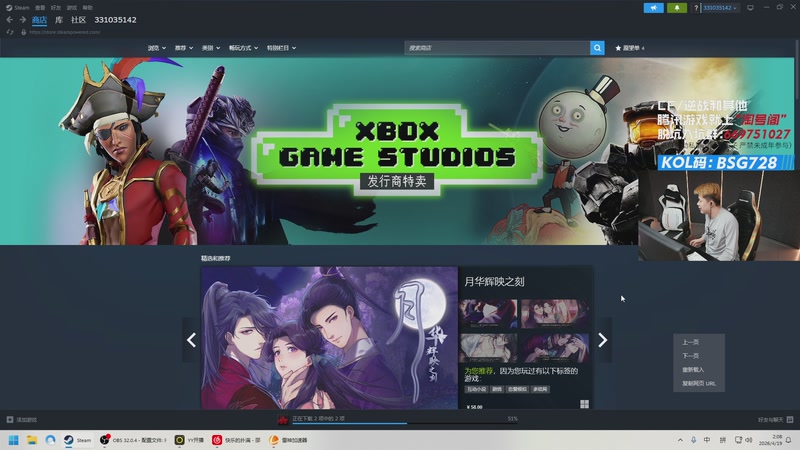The image size is (800, 450).
Task: Expand the 畅玩方式 store dropdown
Action: coord(243,48)
